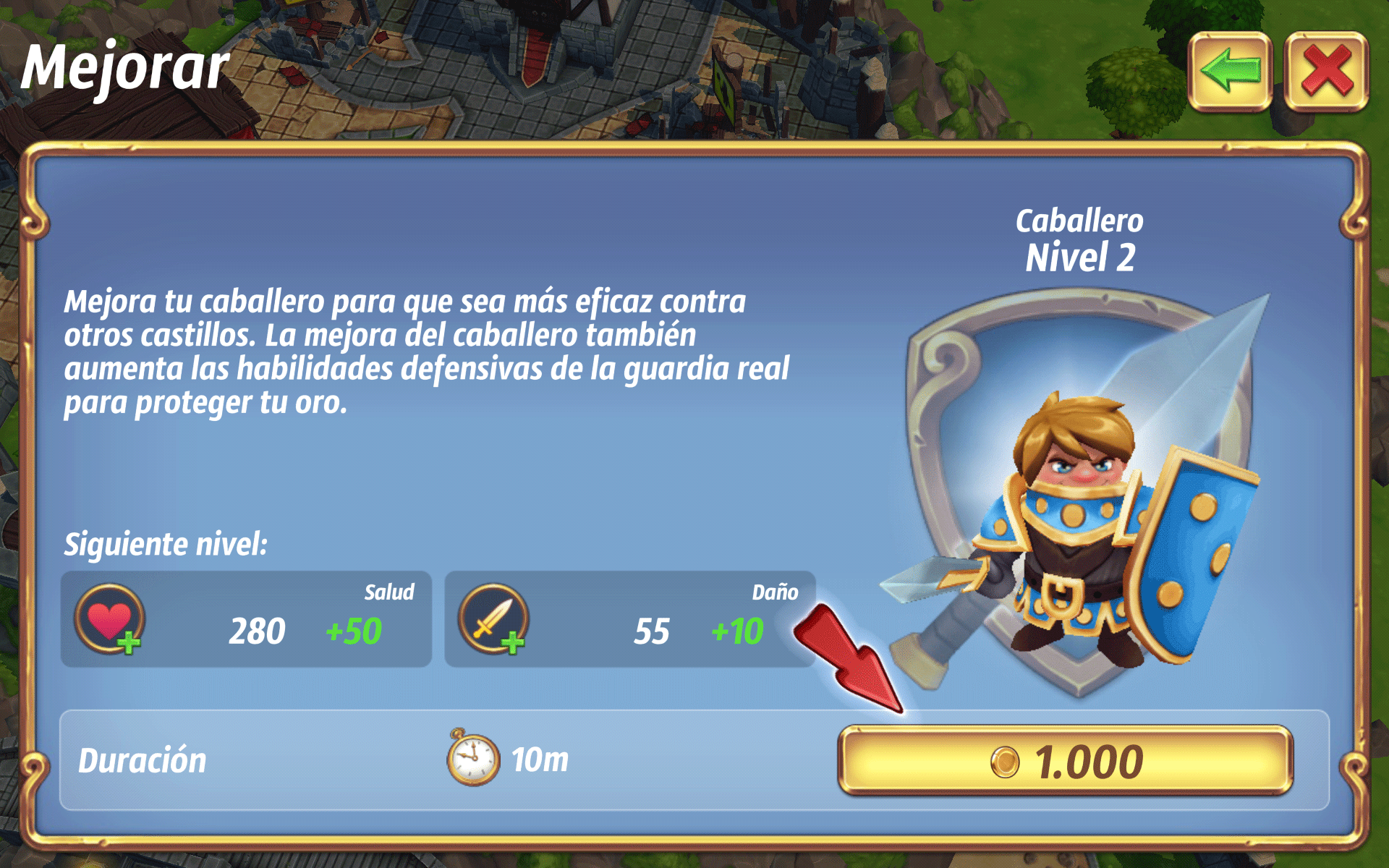Click the stopwatch duration icon
1389x868 pixels.
(473, 758)
